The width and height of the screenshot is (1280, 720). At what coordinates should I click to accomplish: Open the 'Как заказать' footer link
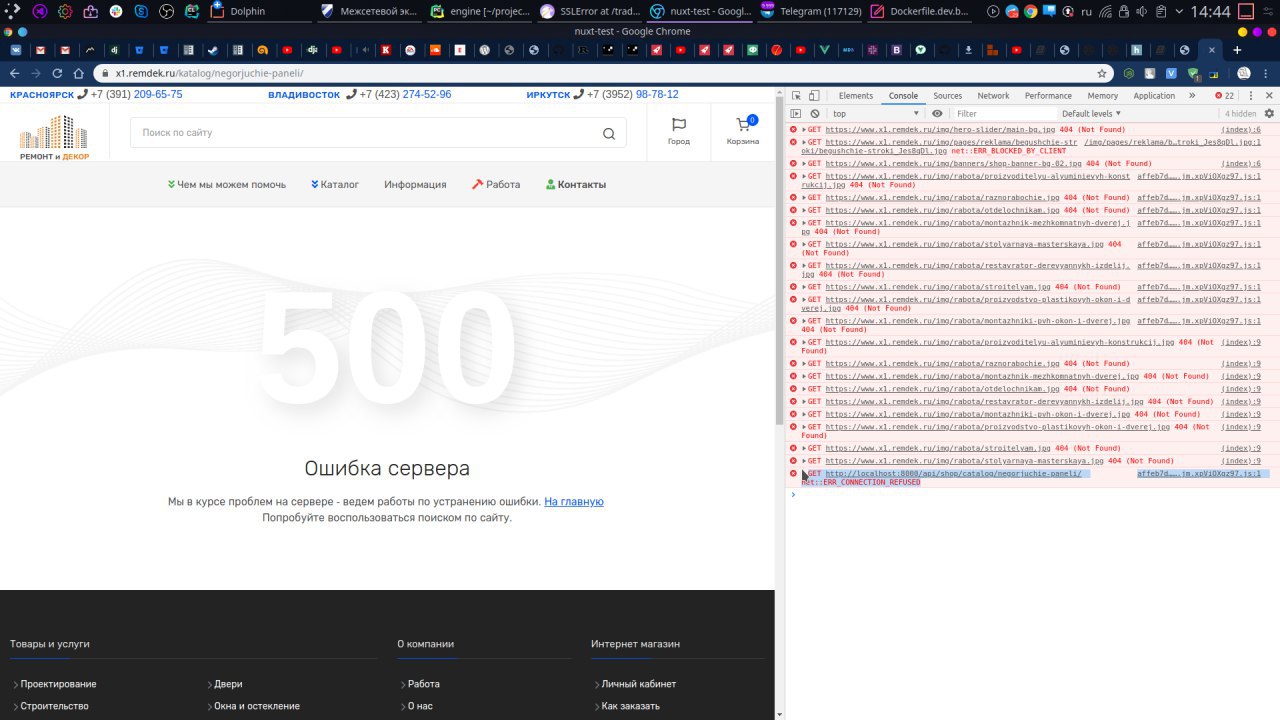coord(630,706)
